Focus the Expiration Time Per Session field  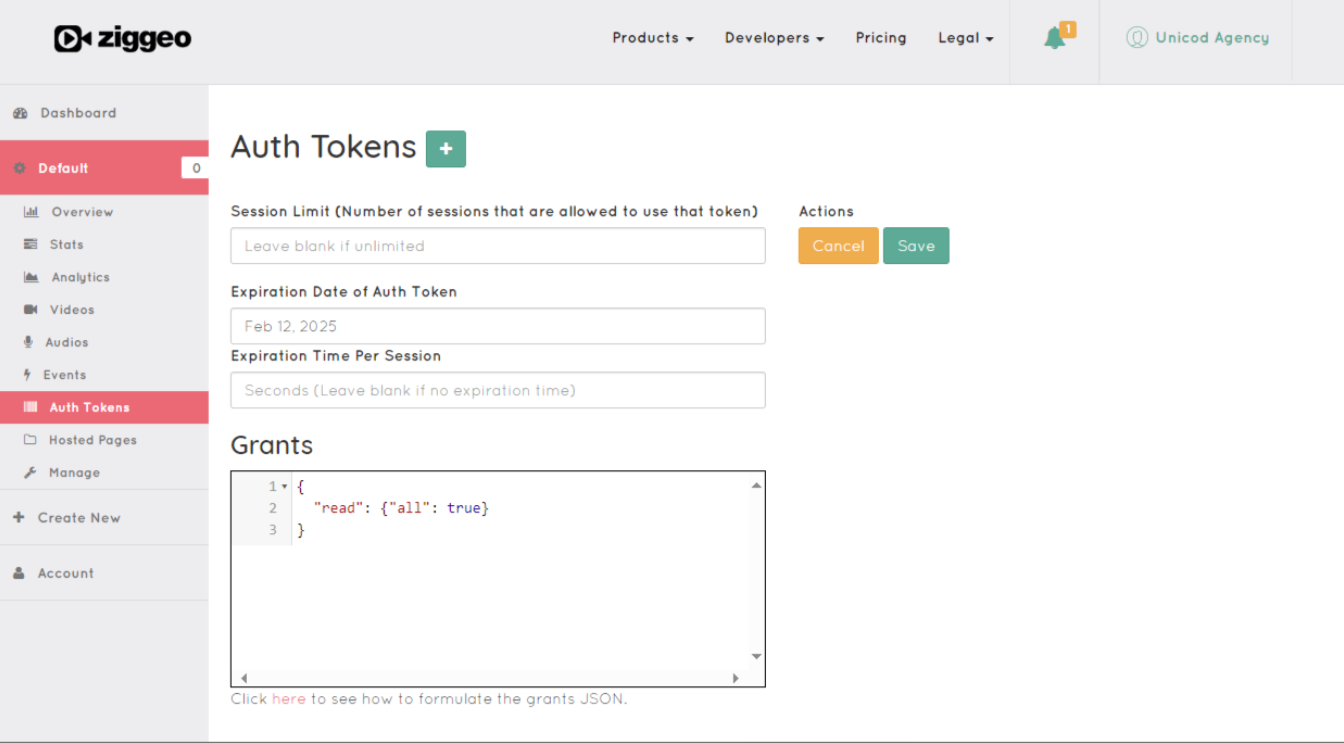click(498, 390)
